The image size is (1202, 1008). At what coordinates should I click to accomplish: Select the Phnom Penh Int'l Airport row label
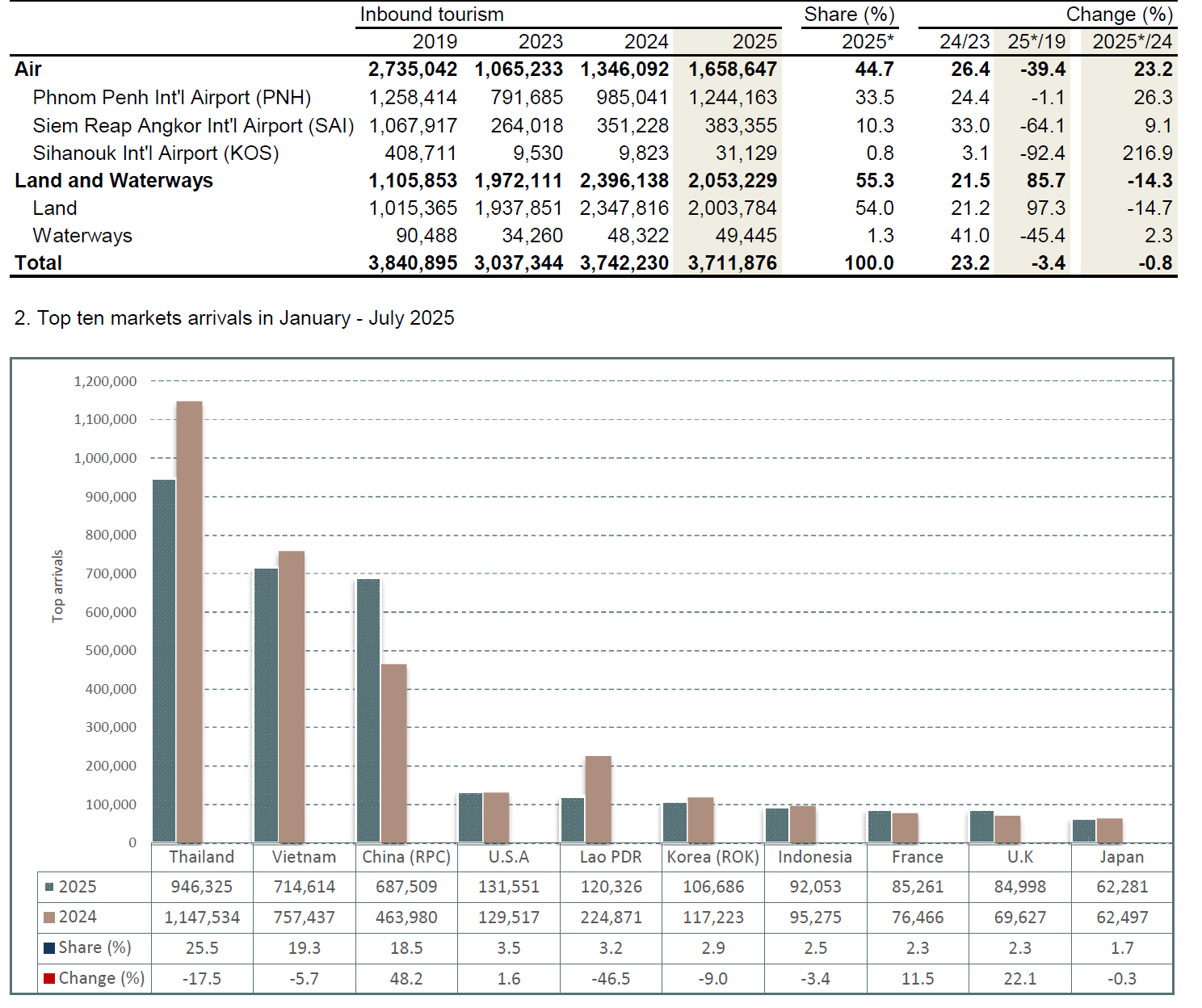(171, 98)
